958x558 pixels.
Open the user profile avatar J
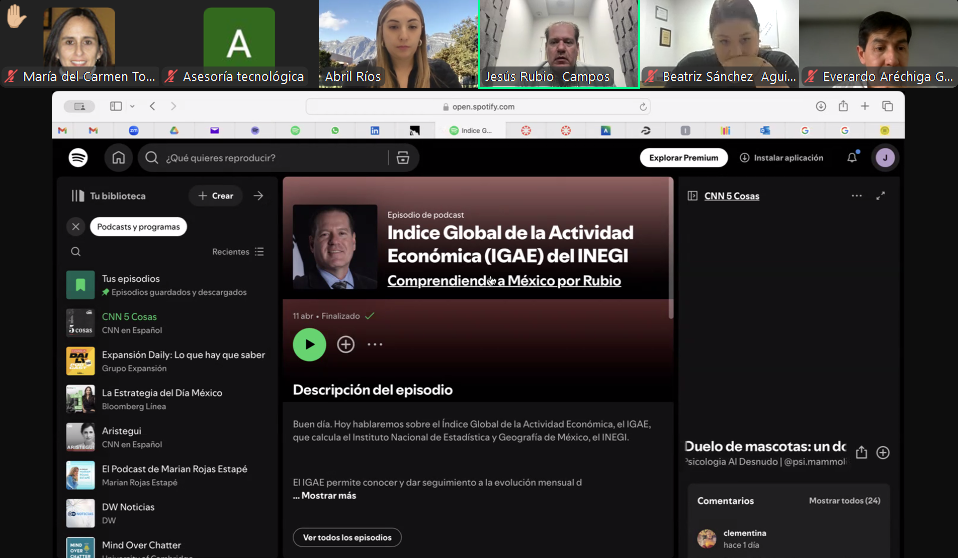[x=885, y=158]
